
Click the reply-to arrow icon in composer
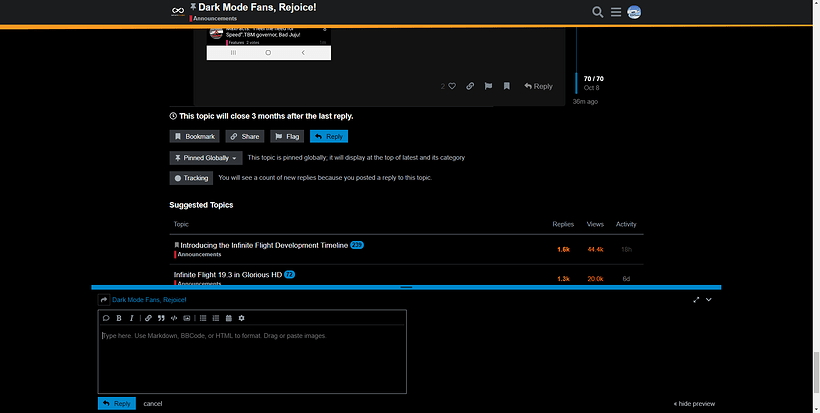point(104,300)
